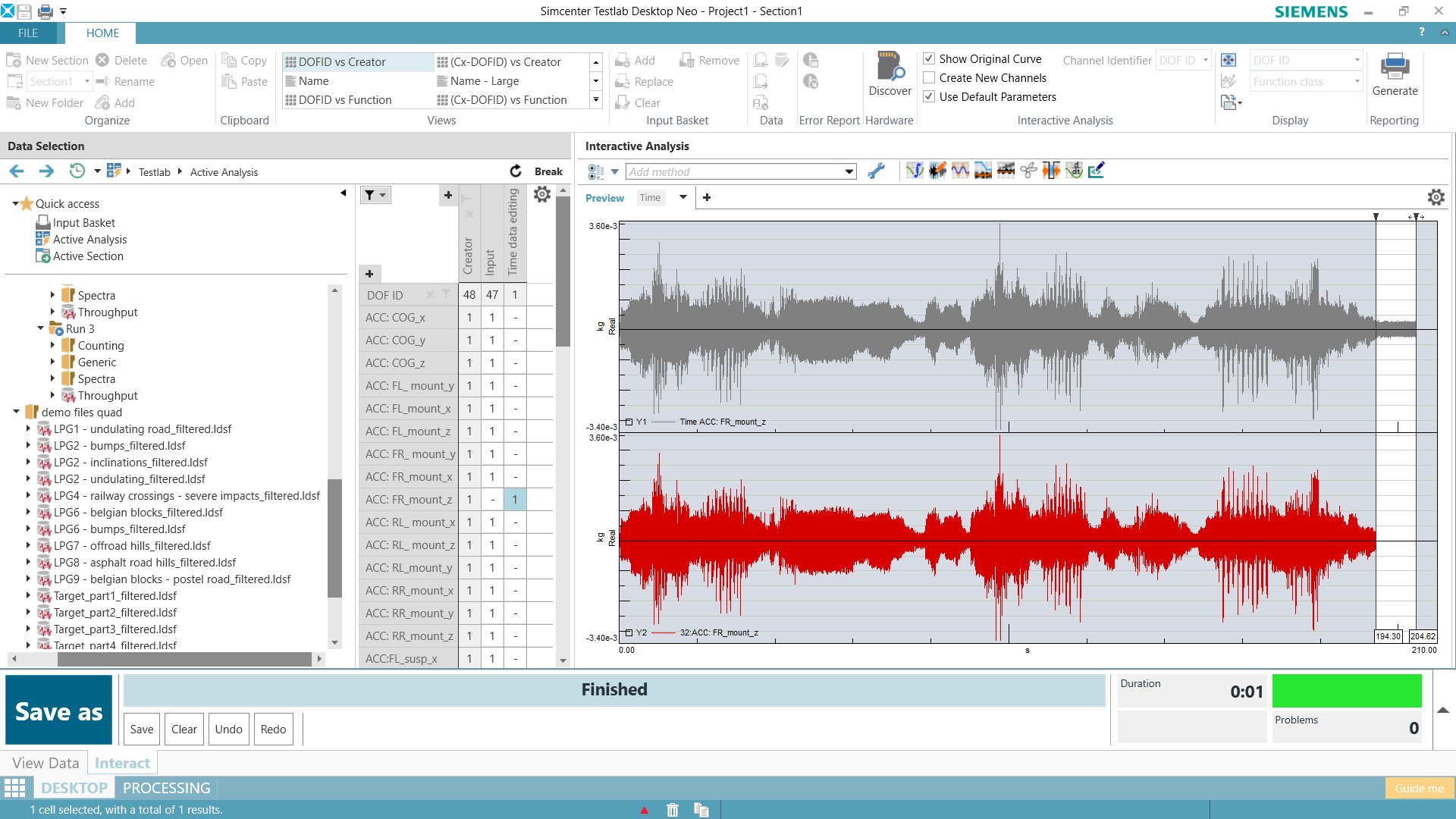The height and width of the screenshot is (819, 1456).
Task: Select the waveform edit pencil method icon
Action: tap(937, 171)
